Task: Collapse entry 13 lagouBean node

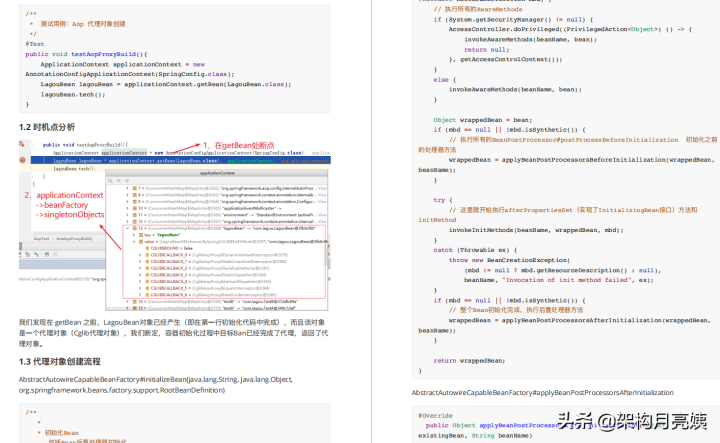Action: 127,228
